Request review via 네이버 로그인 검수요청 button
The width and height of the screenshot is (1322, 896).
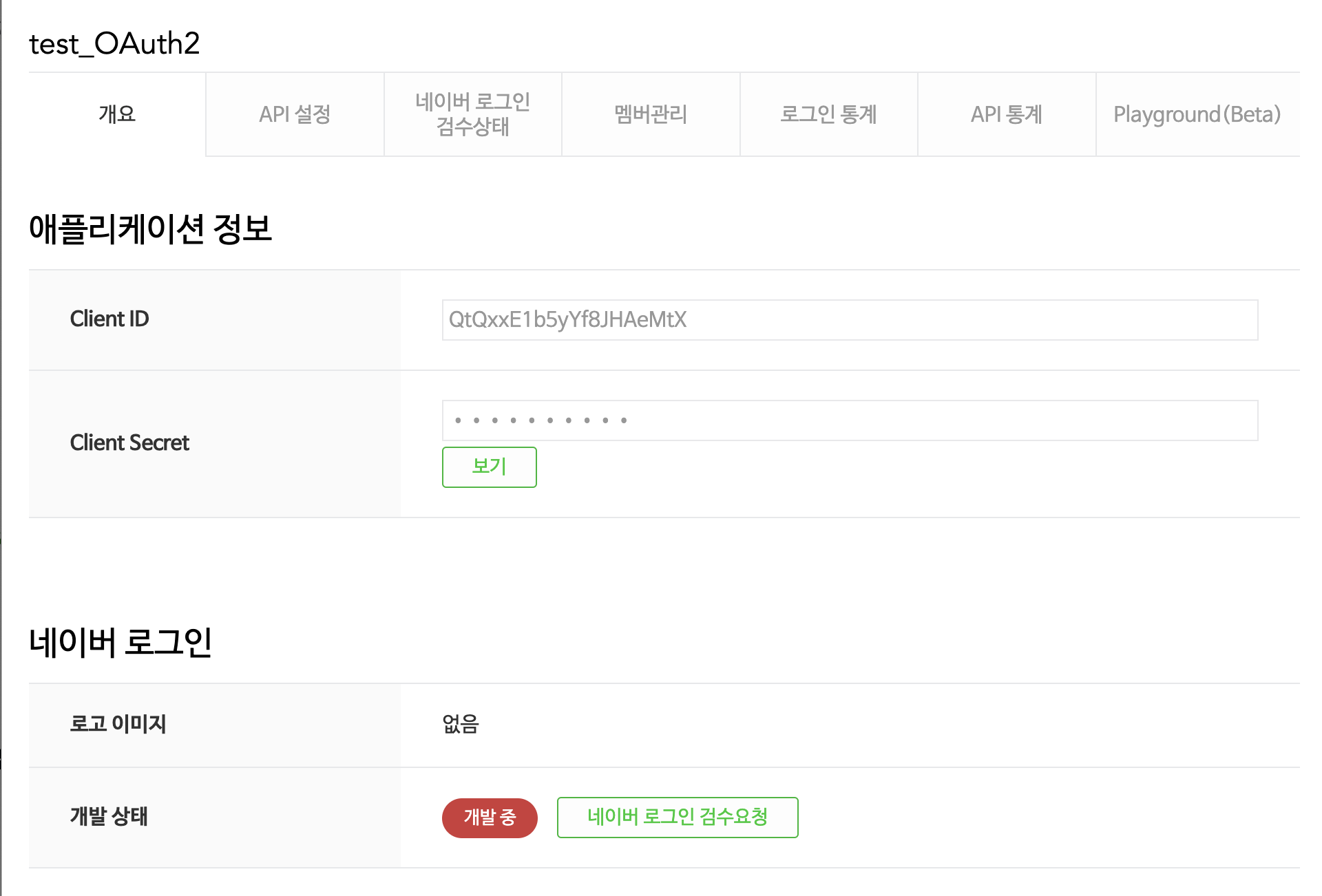click(x=678, y=818)
